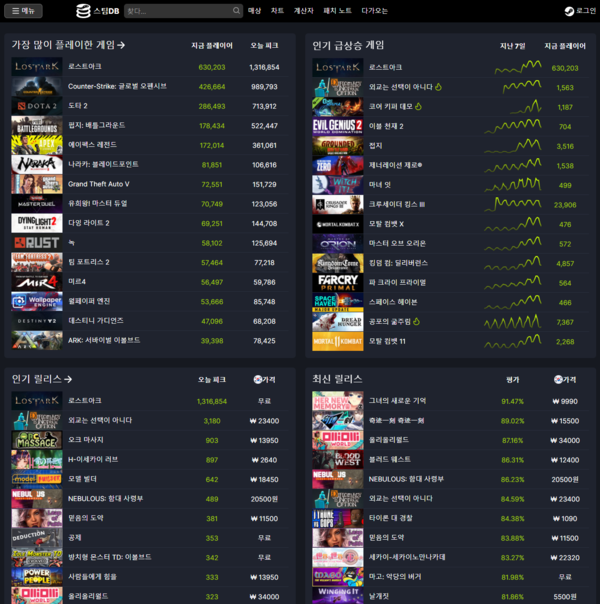Viewport: 600px width, 604px height.
Task: Click the Lost Ark thumbnail in most played
Action: (37, 67)
